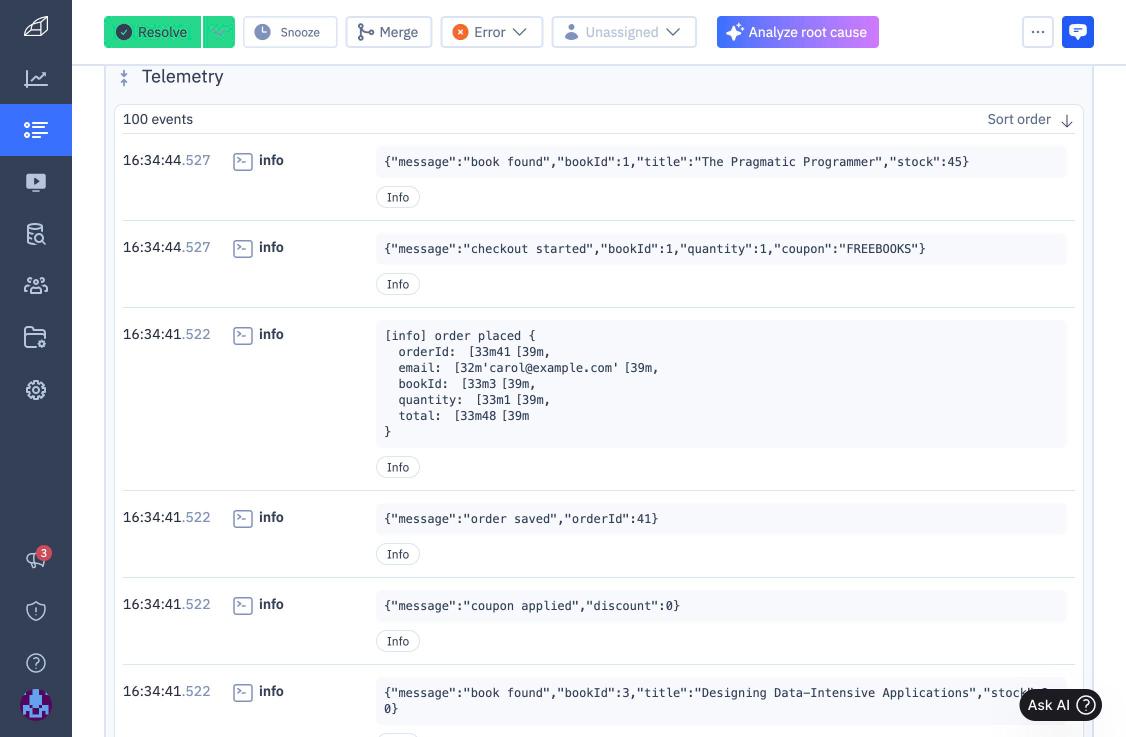Click the Merge button
Viewport: 1126px width, 737px height.
tap(388, 32)
